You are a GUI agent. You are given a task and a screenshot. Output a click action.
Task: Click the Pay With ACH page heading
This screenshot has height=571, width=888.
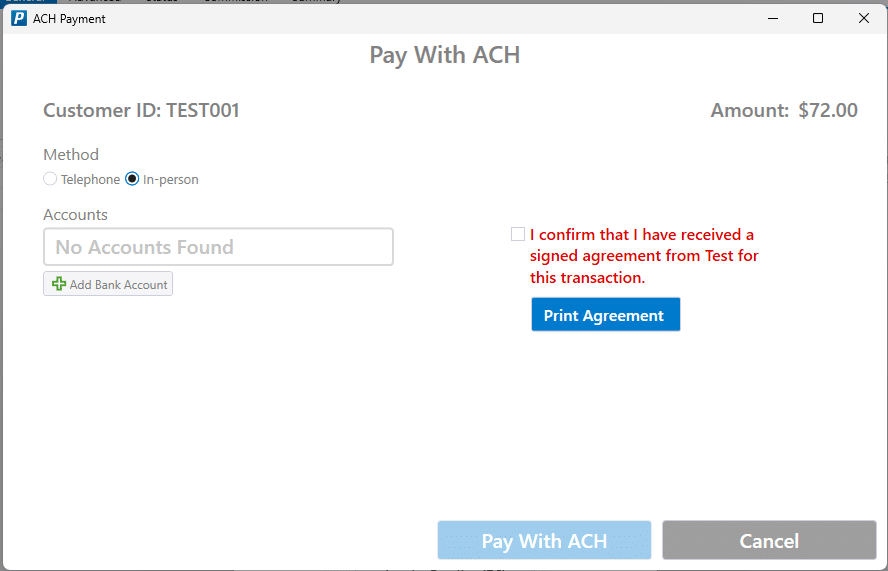445,55
